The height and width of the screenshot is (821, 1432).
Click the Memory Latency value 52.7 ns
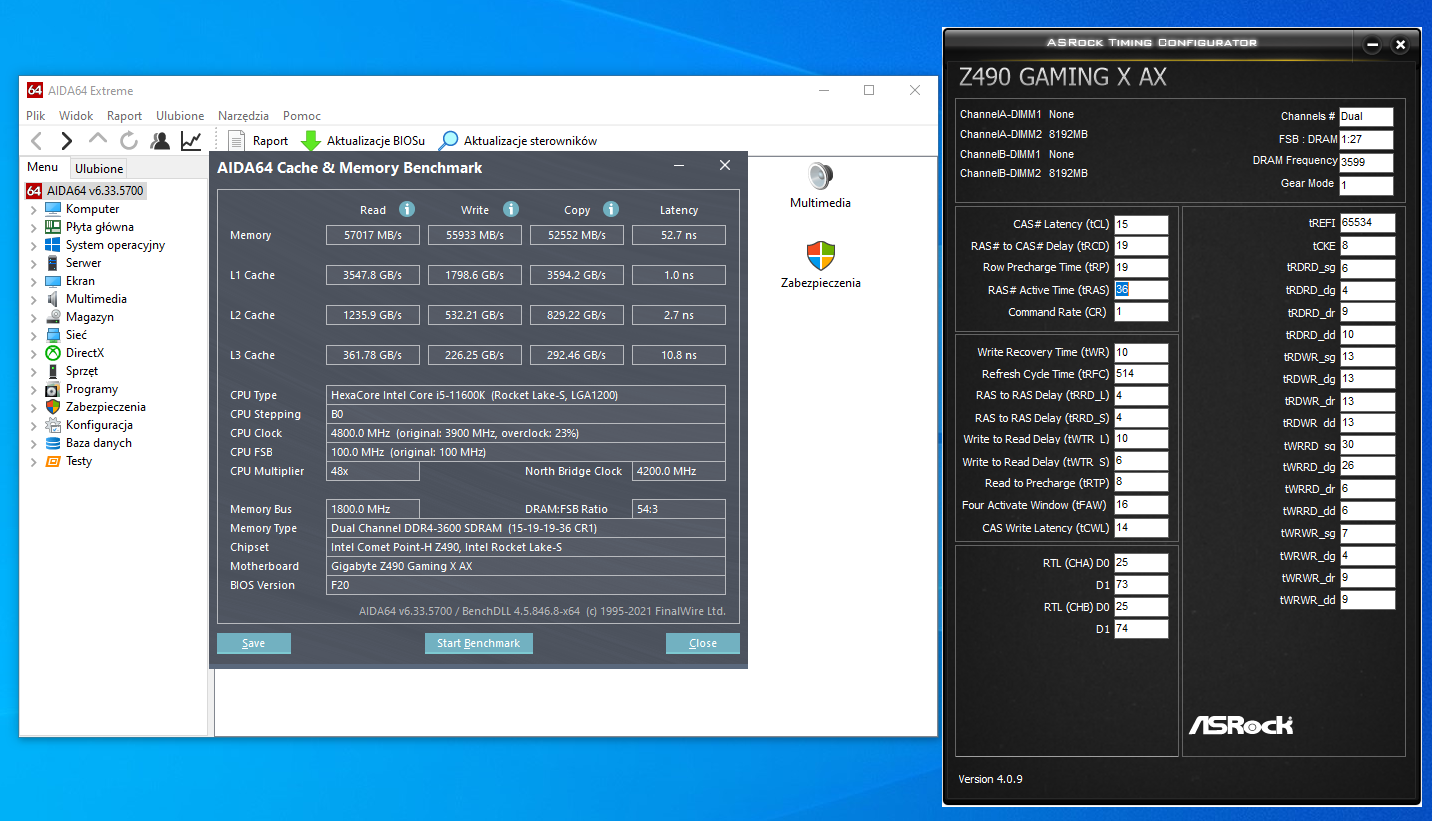[679, 235]
